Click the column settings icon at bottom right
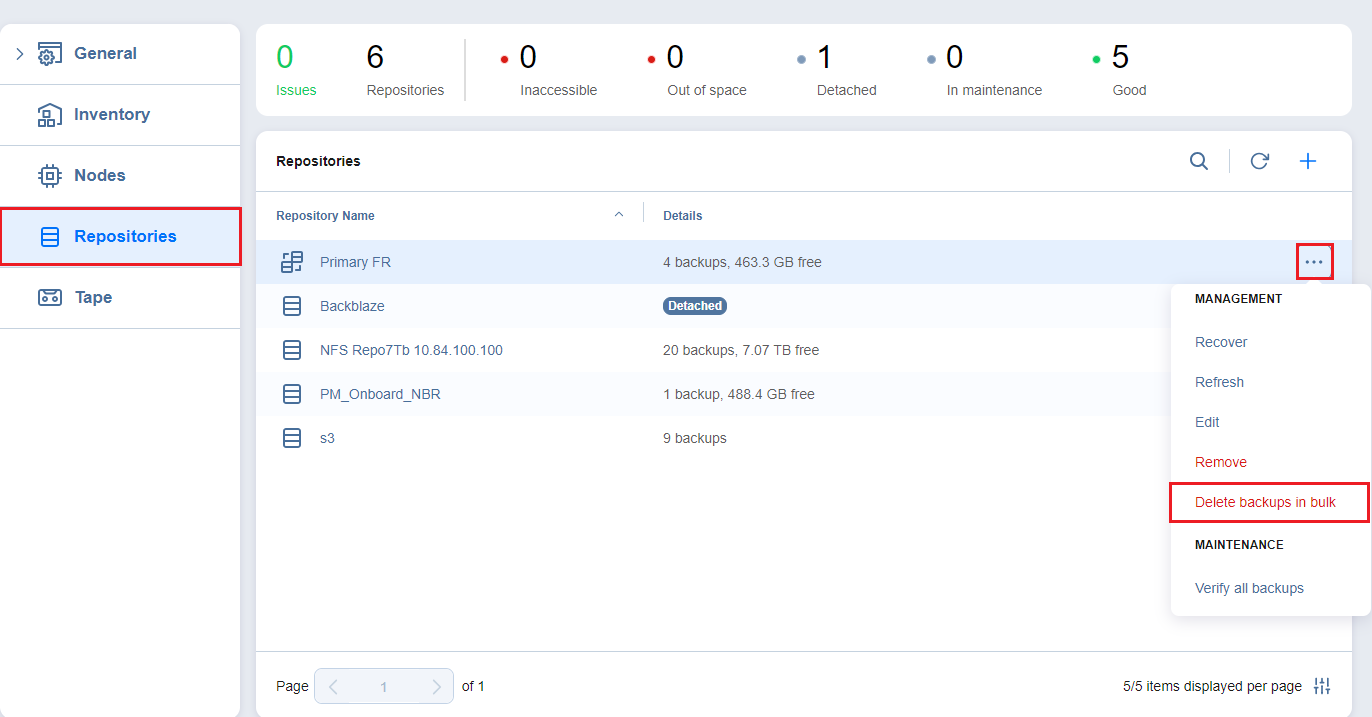The height and width of the screenshot is (717, 1372). tap(1322, 686)
